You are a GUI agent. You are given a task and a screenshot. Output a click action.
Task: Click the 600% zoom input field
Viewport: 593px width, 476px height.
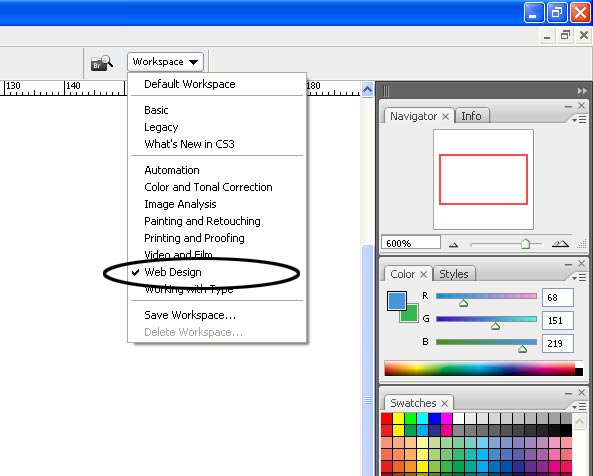[411, 243]
